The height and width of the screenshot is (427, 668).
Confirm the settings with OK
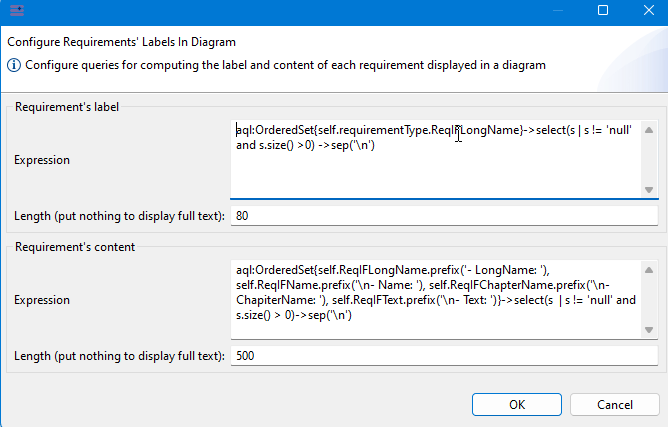(516, 405)
